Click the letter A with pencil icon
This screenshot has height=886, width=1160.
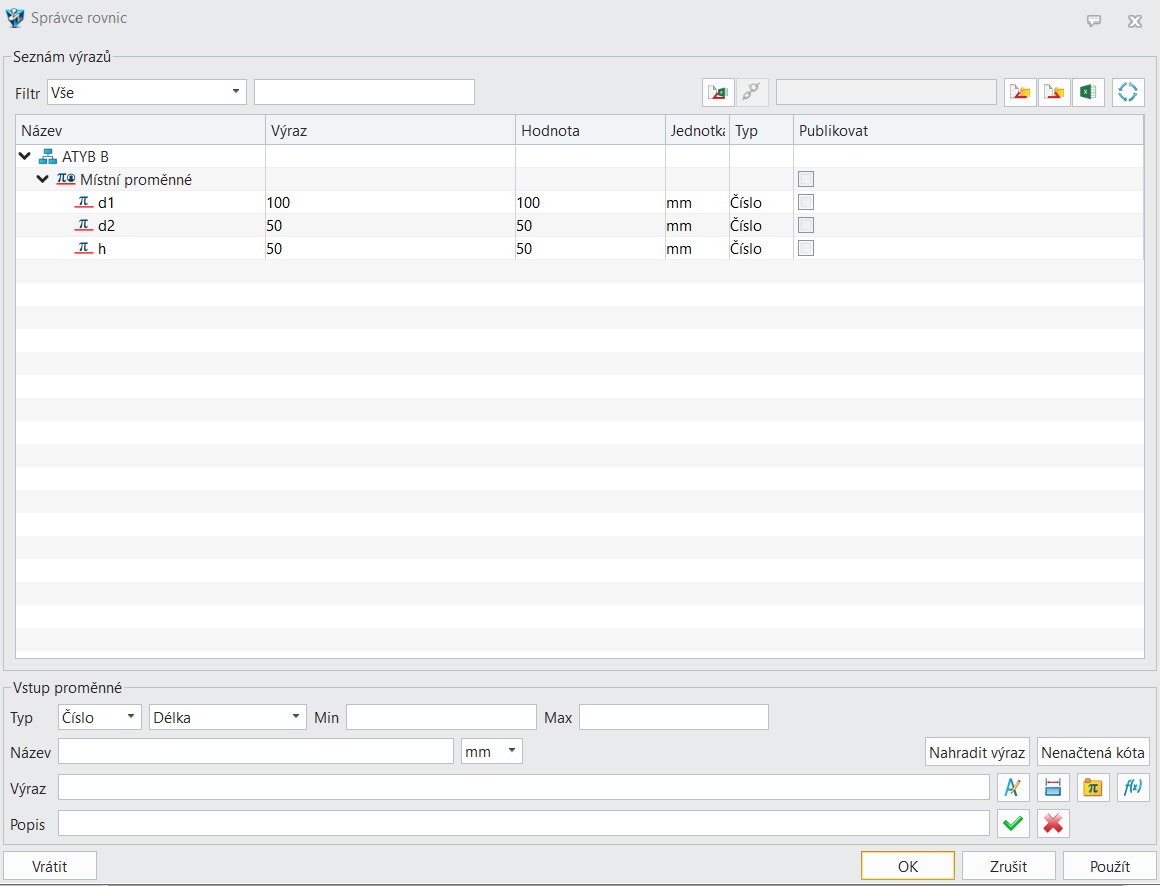[x=1014, y=788]
